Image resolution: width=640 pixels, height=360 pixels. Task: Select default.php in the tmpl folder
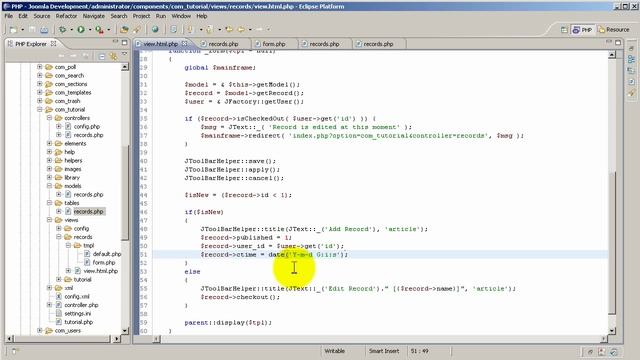click(x=107, y=254)
